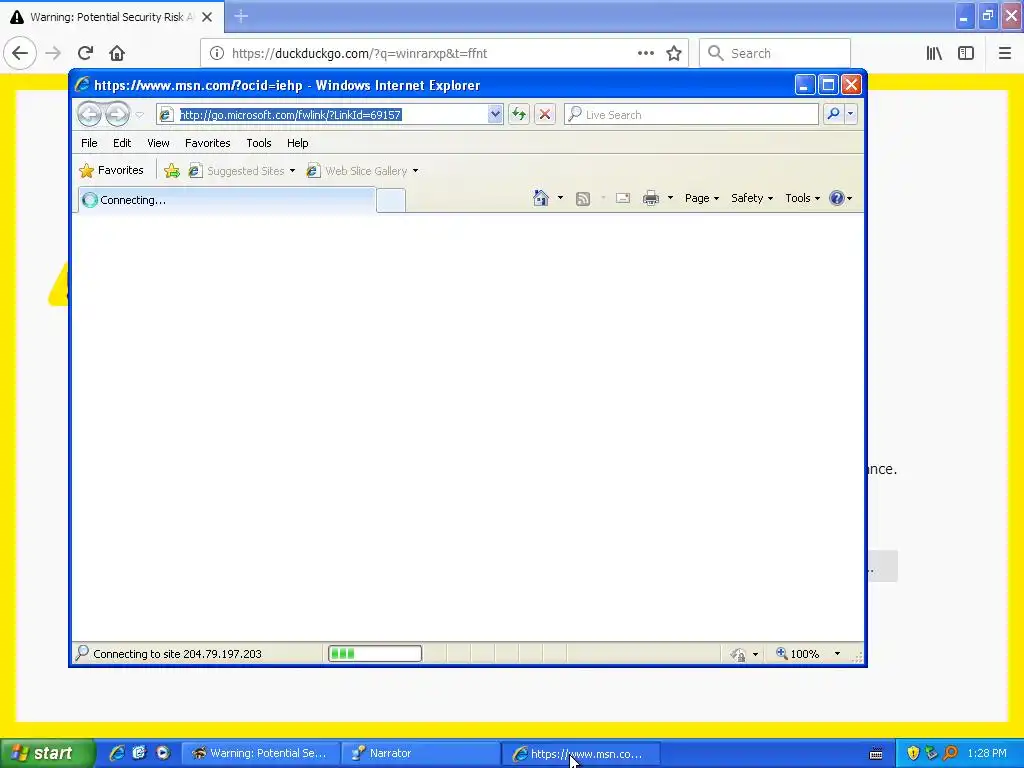Click the Security Center shield tray icon

point(913,753)
